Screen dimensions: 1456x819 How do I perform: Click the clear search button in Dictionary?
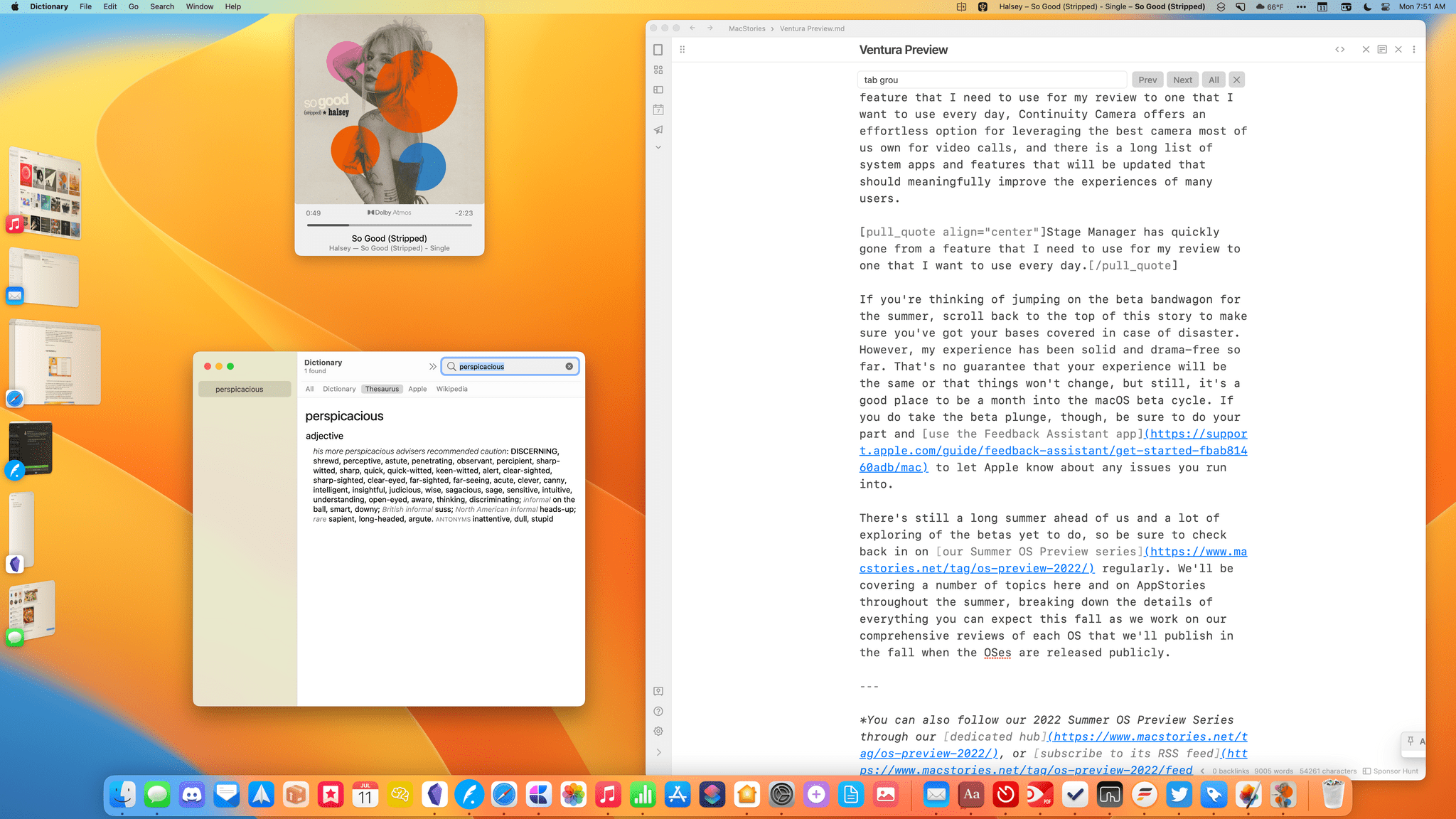[x=568, y=365]
